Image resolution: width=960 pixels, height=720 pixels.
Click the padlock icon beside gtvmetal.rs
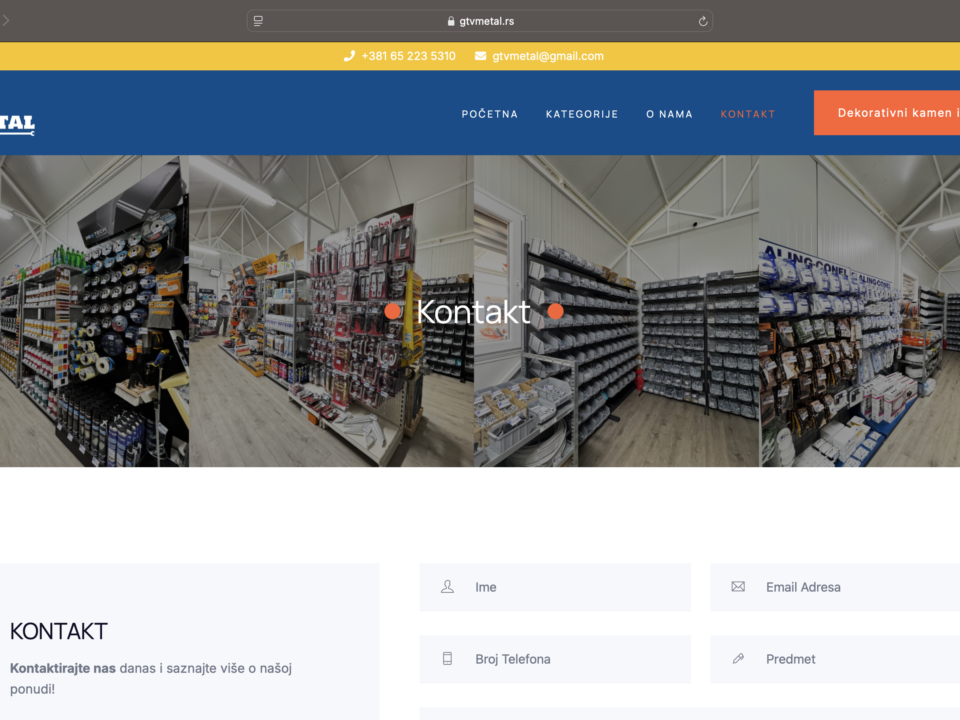[451, 21]
